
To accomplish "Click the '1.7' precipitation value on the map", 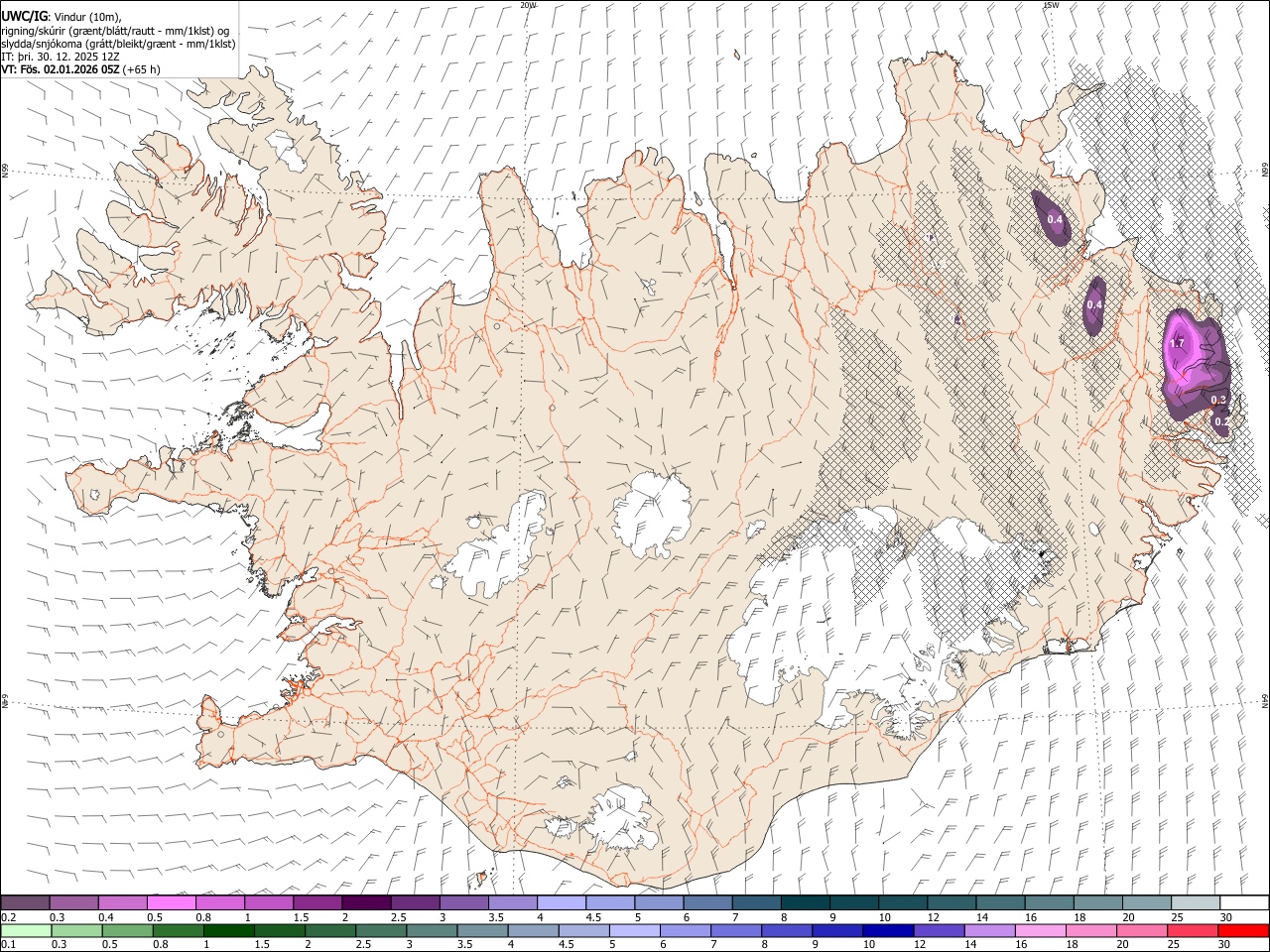I will tap(1178, 343).
